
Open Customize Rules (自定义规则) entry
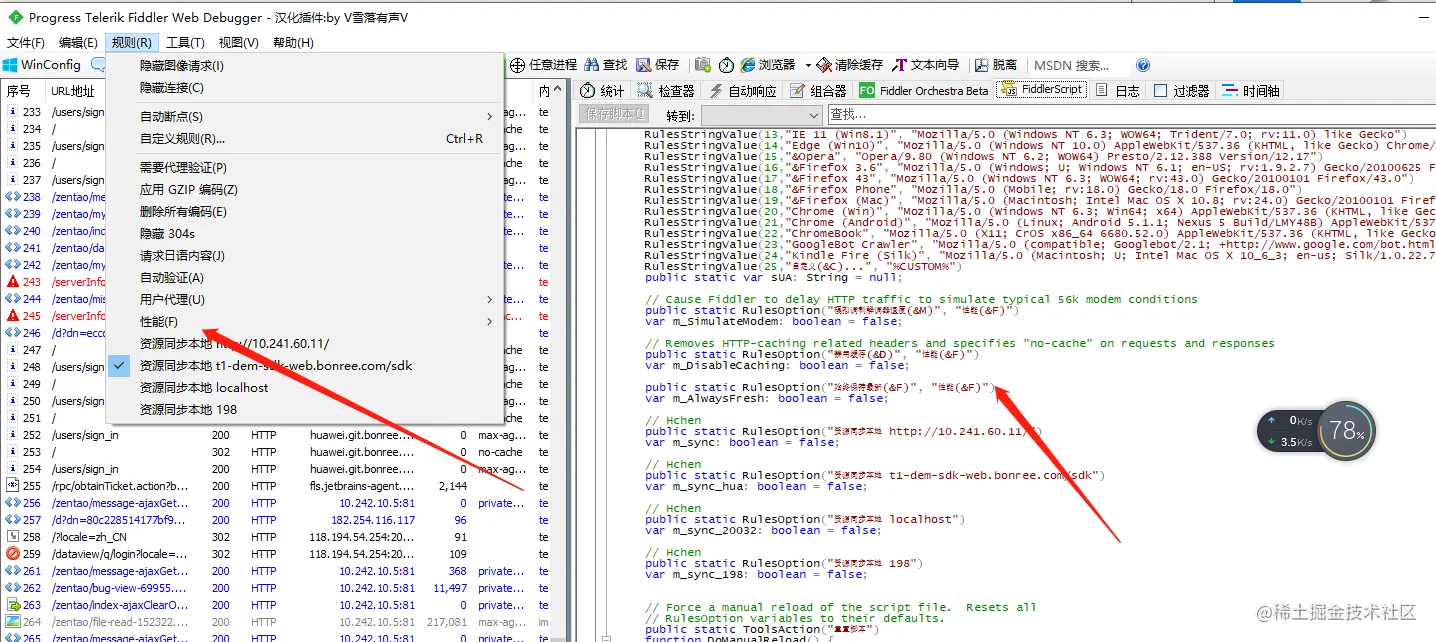pyautogui.click(x=304, y=139)
